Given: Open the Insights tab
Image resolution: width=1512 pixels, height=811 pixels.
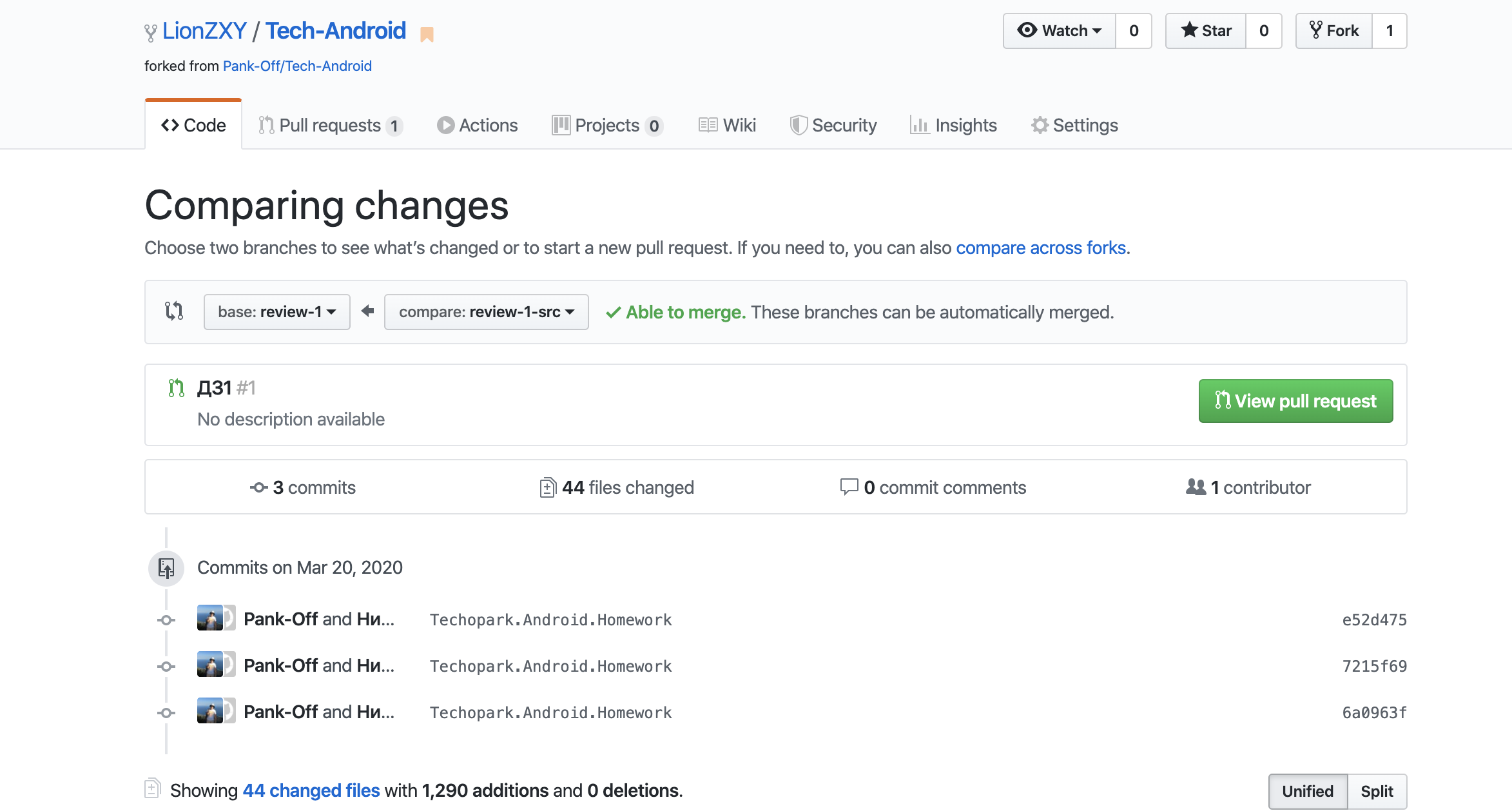Looking at the screenshot, I should (954, 125).
